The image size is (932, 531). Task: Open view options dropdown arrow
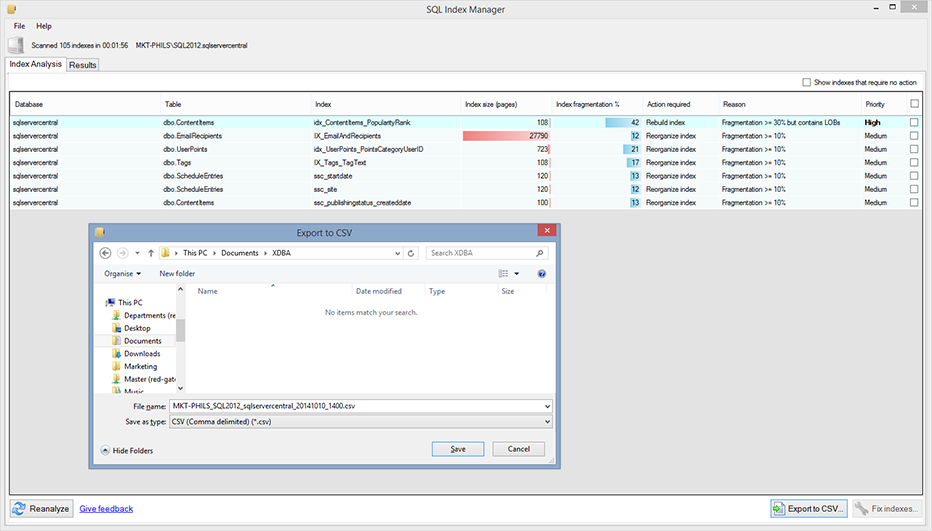(517, 274)
